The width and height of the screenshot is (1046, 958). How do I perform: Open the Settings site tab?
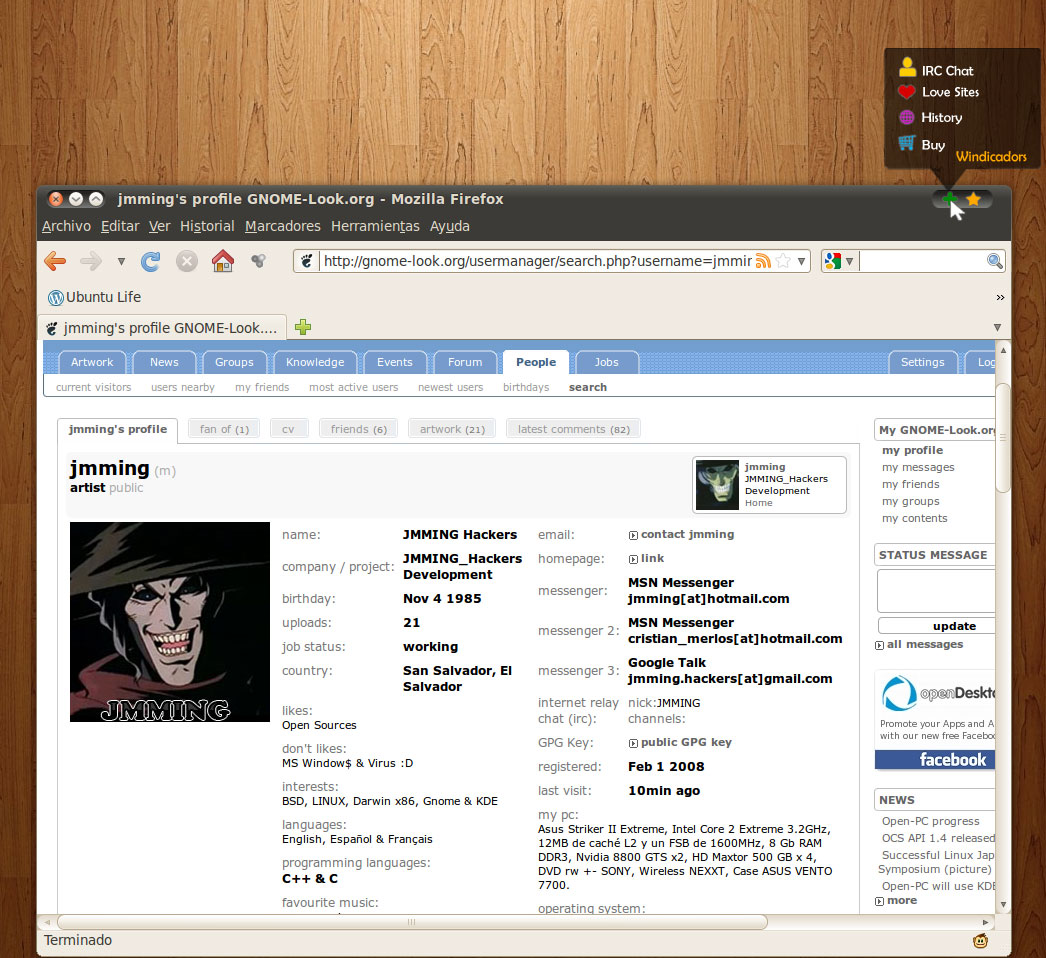(x=923, y=362)
